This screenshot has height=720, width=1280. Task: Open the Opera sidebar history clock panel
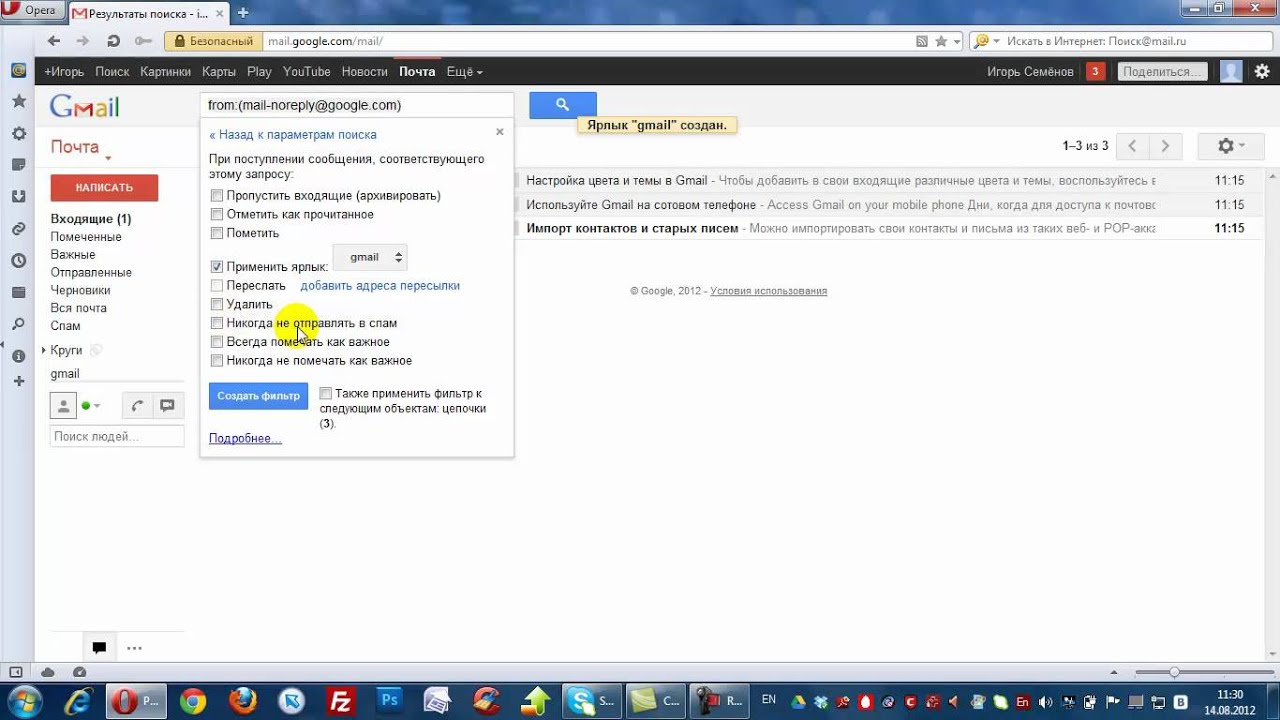coord(18,261)
